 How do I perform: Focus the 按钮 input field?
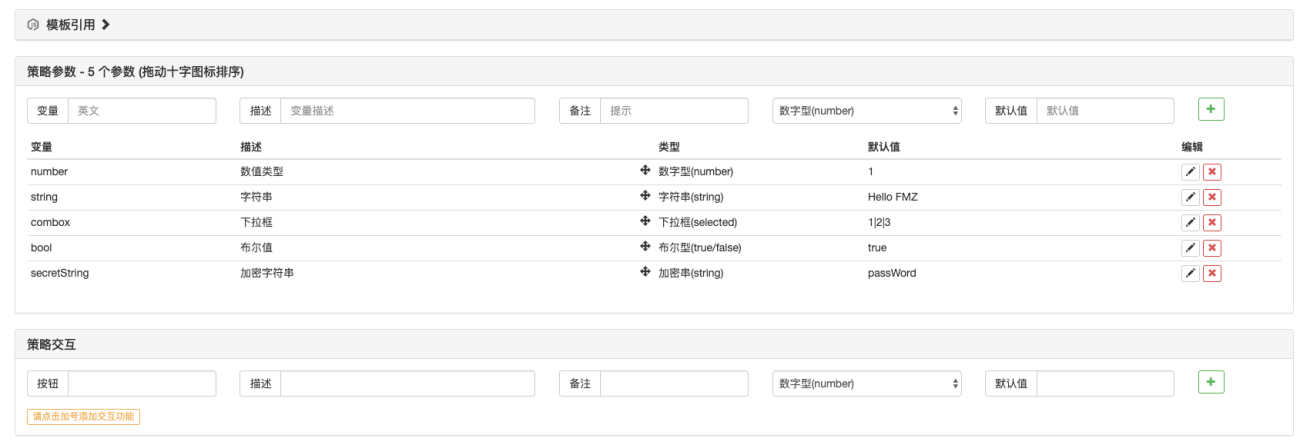pyautogui.click(x=142, y=384)
